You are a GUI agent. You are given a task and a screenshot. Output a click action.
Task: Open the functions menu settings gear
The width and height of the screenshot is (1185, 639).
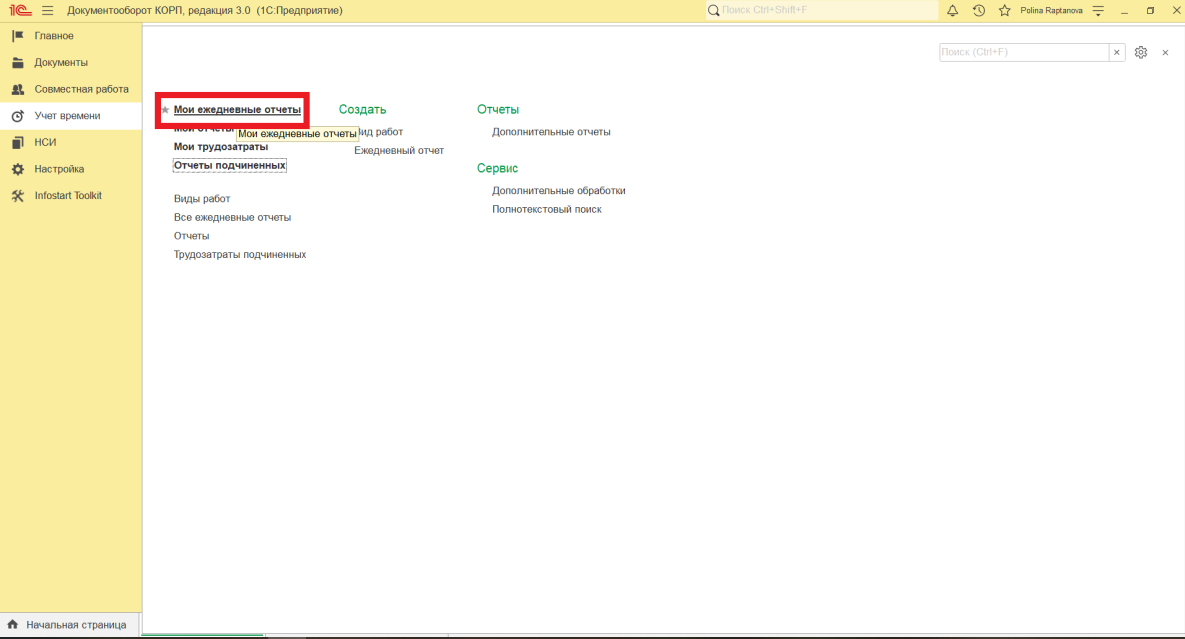1141,52
